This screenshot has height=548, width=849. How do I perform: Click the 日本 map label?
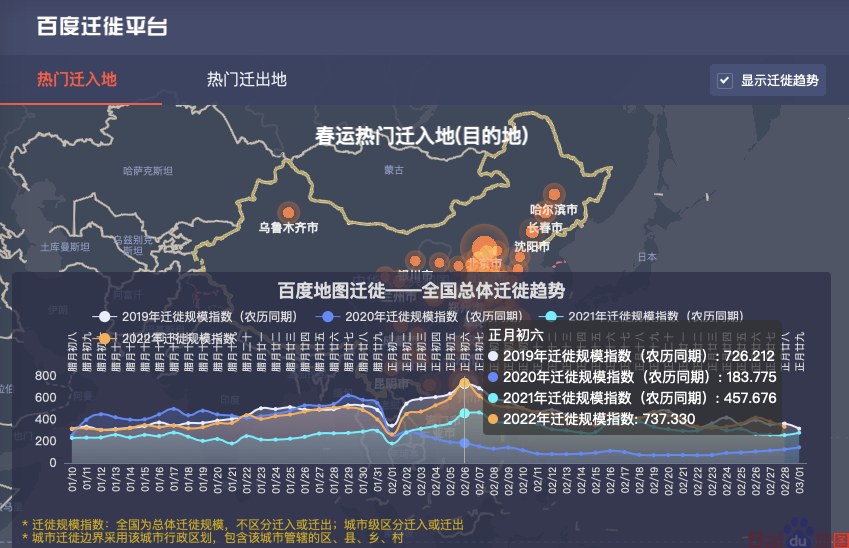(x=647, y=257)
